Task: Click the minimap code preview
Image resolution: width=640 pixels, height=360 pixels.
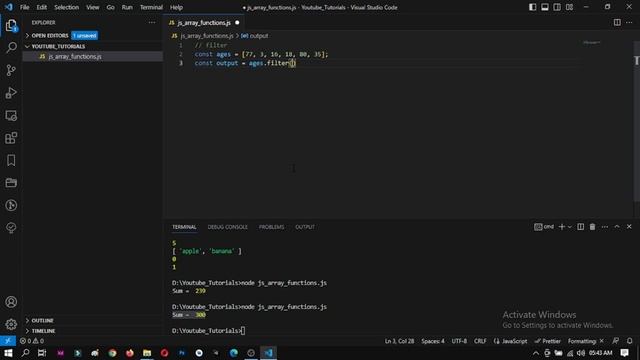Action: click(x=591, y=42)
